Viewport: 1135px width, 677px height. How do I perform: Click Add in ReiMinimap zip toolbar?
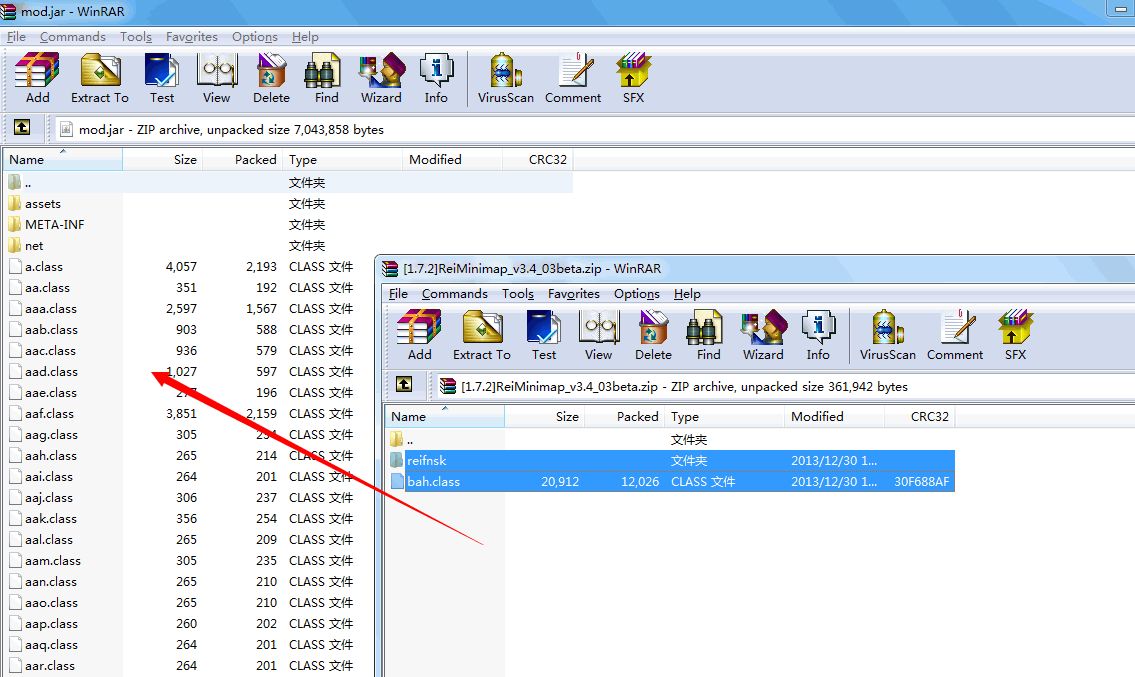click(420, 335)
